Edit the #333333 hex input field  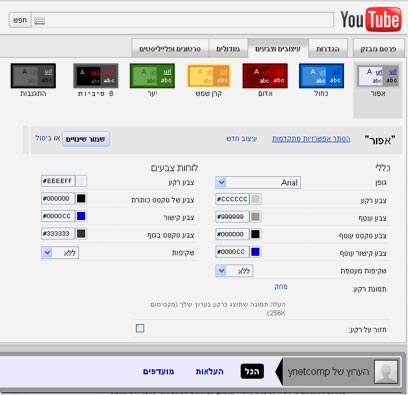58,234
